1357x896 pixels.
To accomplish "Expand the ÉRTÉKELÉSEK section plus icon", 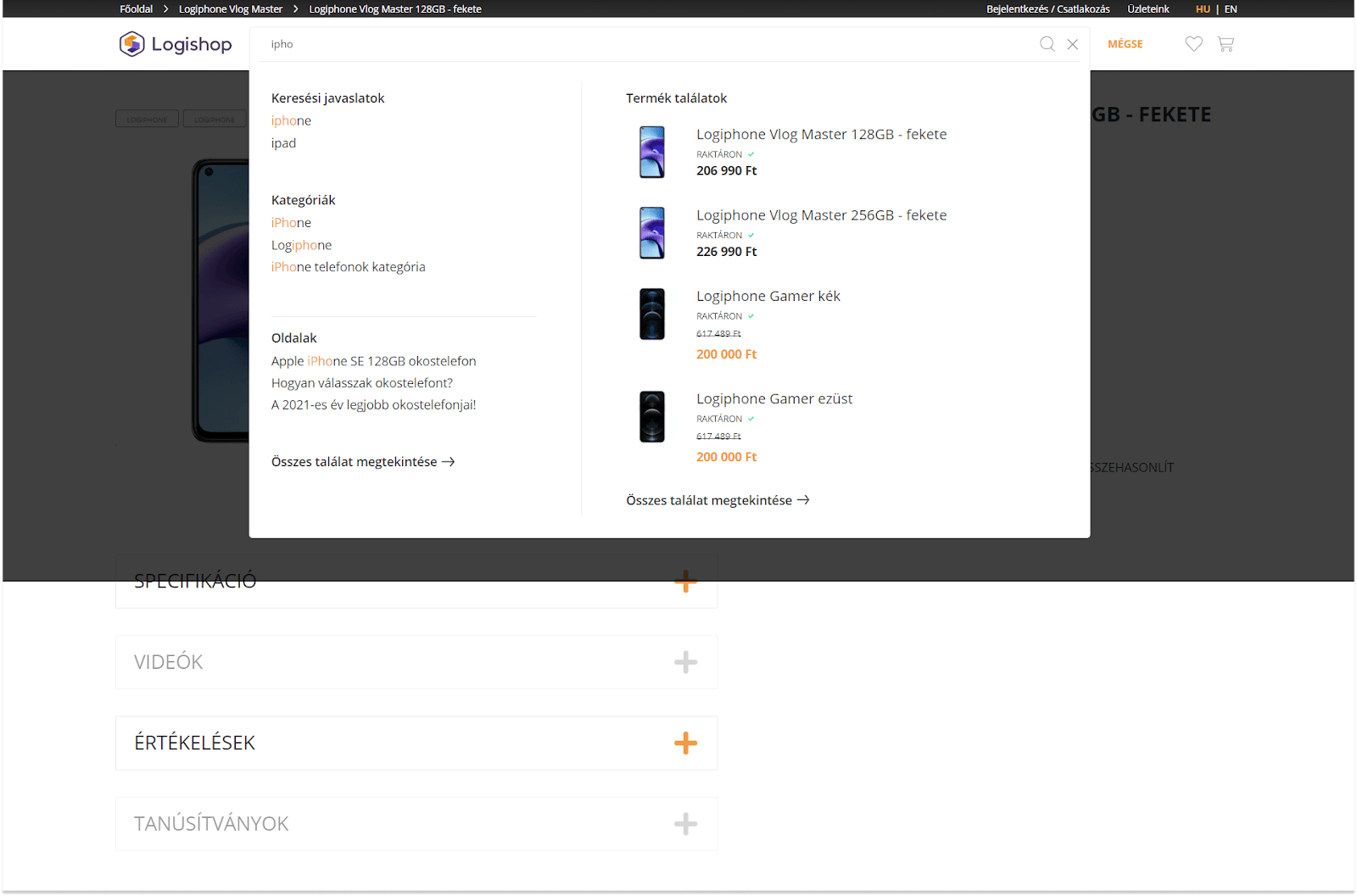I will 685,743.
